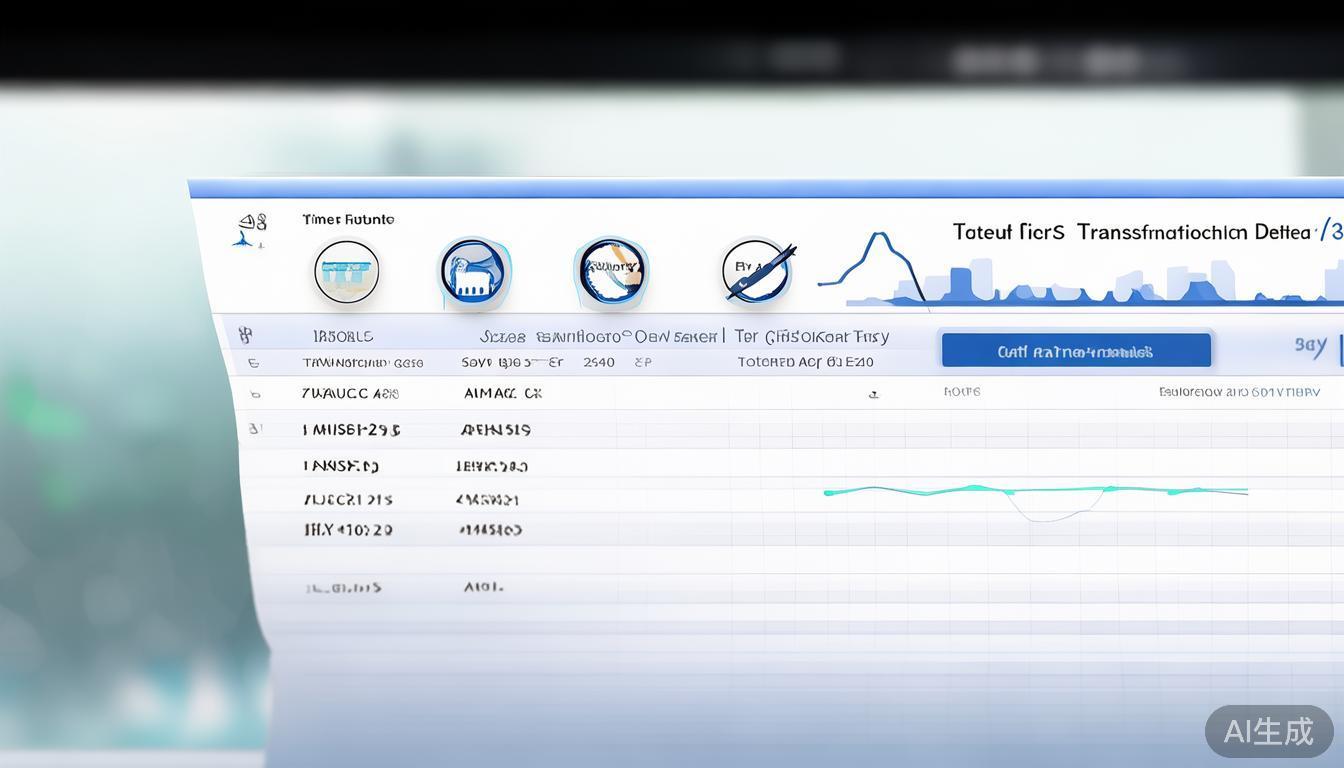Select the 'I MUSBI-29' table row
This screenshot has height=768, width=1344.
point(351,430)
